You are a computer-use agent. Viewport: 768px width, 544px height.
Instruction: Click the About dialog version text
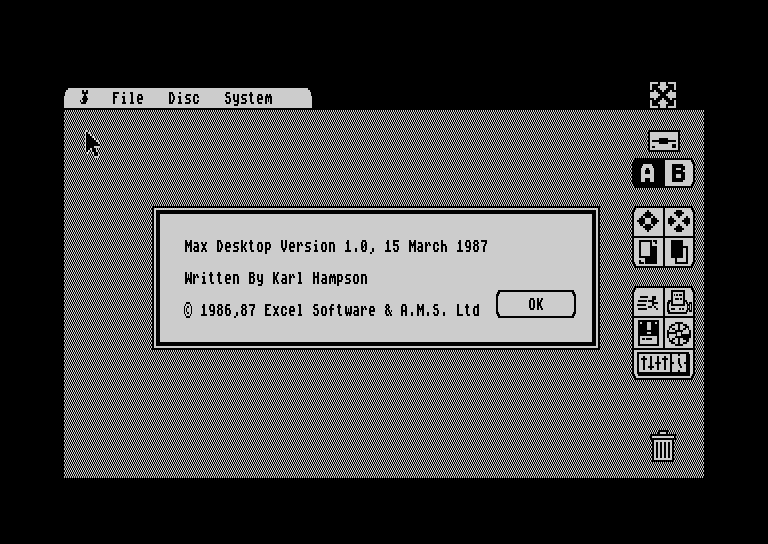pos(336,246)
